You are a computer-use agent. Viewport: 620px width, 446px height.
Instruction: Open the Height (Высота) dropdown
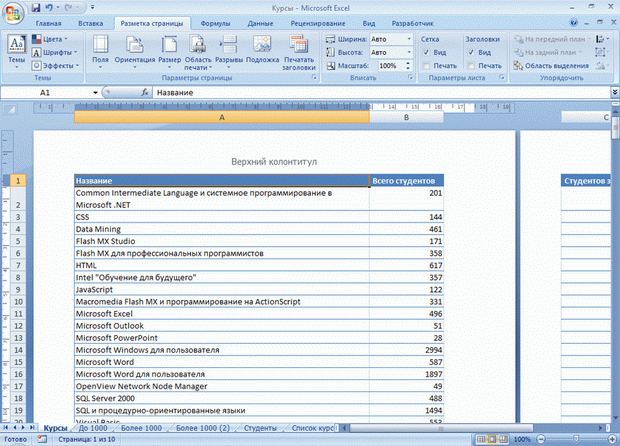coord(409,52)
